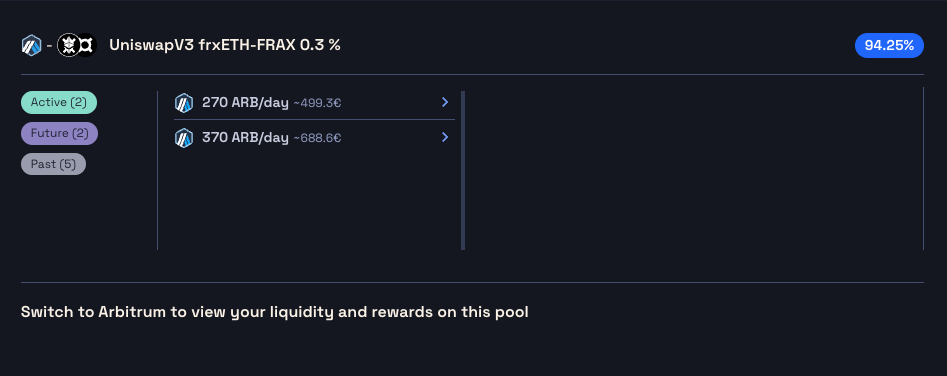This screenshot has width=947, height=376.
Task: Expand the 370 ARB/day distribution chevron
Action: coord(445,138)
